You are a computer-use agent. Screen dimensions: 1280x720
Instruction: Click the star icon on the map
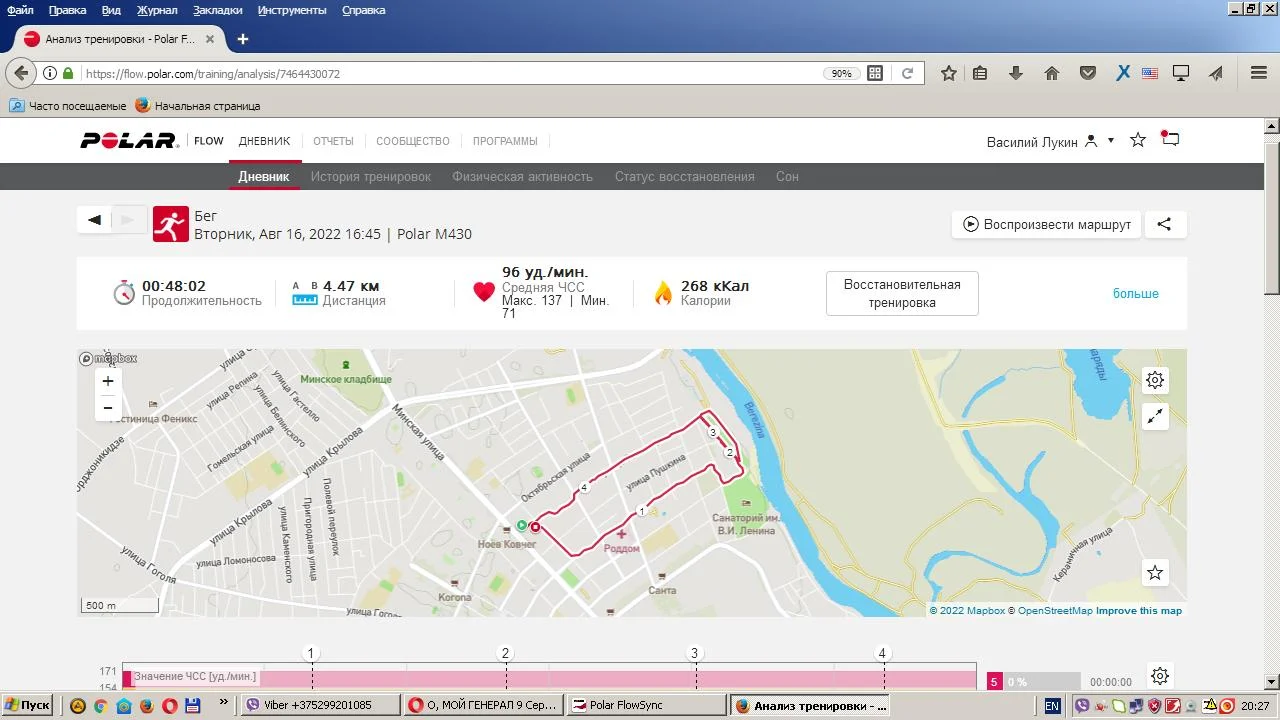(1155, 573)
